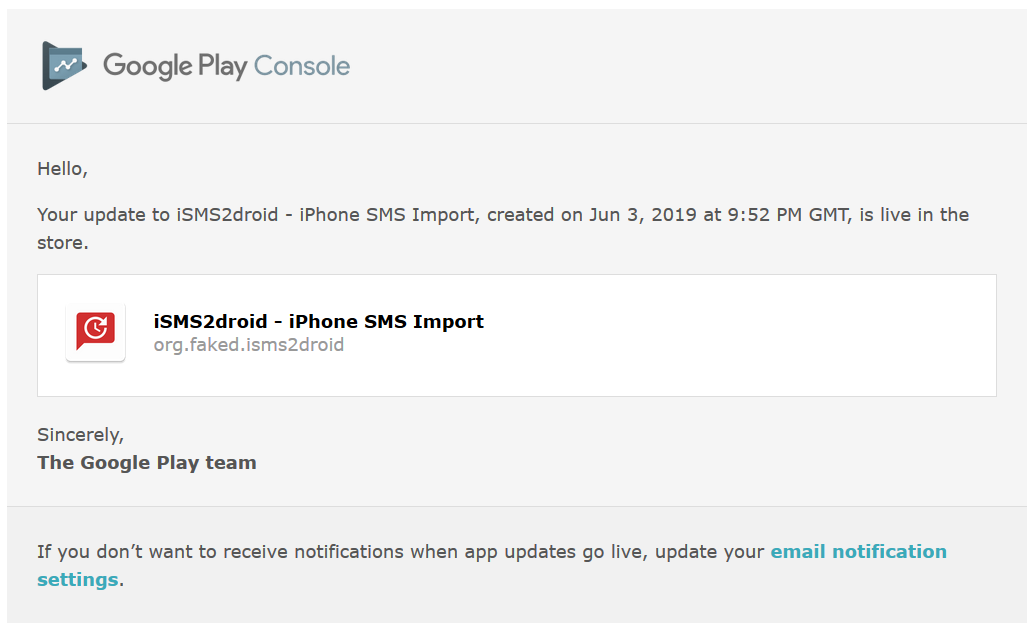The height and width of the screenshot is (632, 1035).
Task: Click the Google Play Console logo icon
Action: pos(65,65)
